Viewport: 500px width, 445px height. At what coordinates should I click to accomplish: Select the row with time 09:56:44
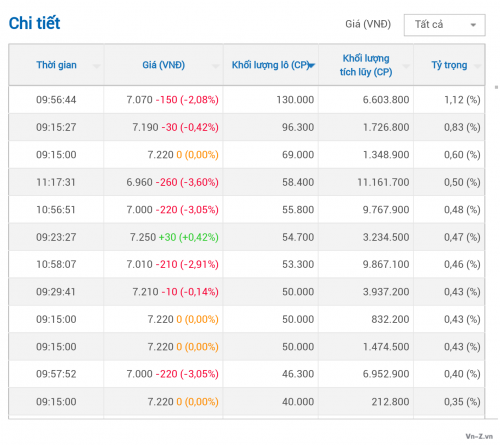click(247, 100)
